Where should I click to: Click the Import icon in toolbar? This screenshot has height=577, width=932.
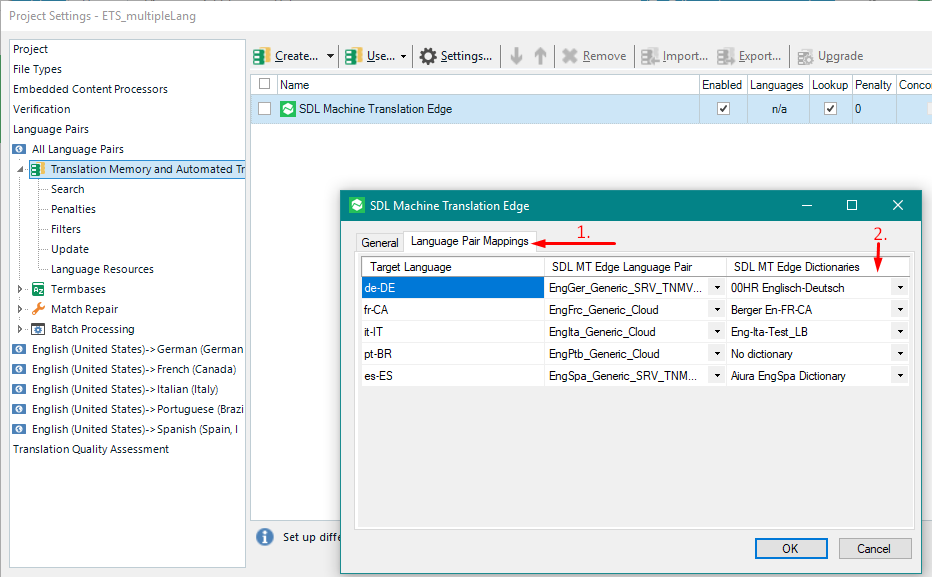pyautogui.click(x=650, y=56)
